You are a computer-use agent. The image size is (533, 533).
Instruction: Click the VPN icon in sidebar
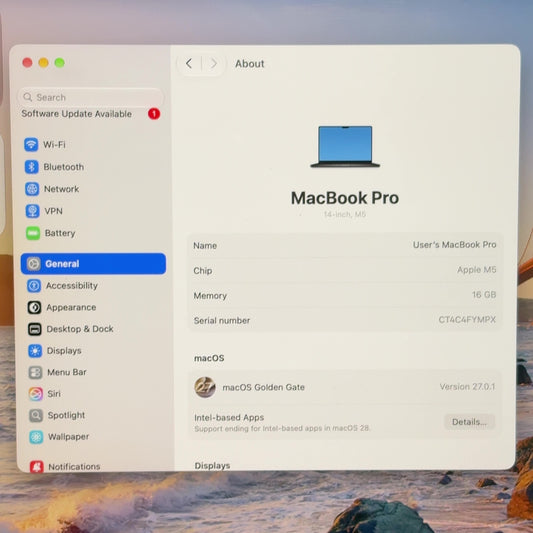[x=33, y=211]
